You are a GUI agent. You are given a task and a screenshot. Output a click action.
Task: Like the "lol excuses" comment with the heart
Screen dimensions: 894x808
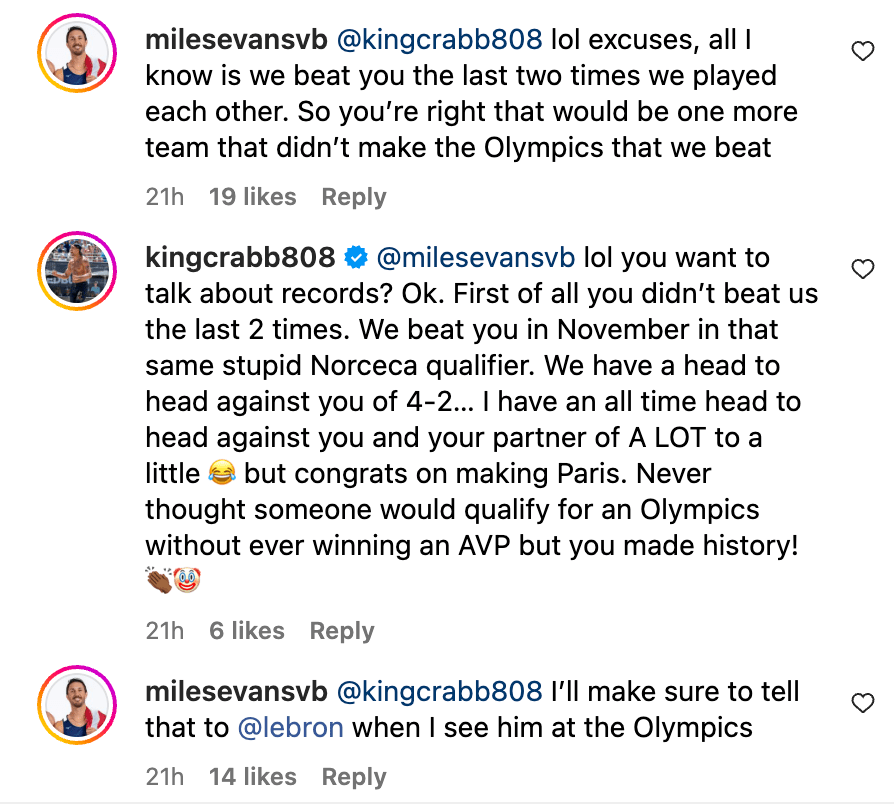862,52
